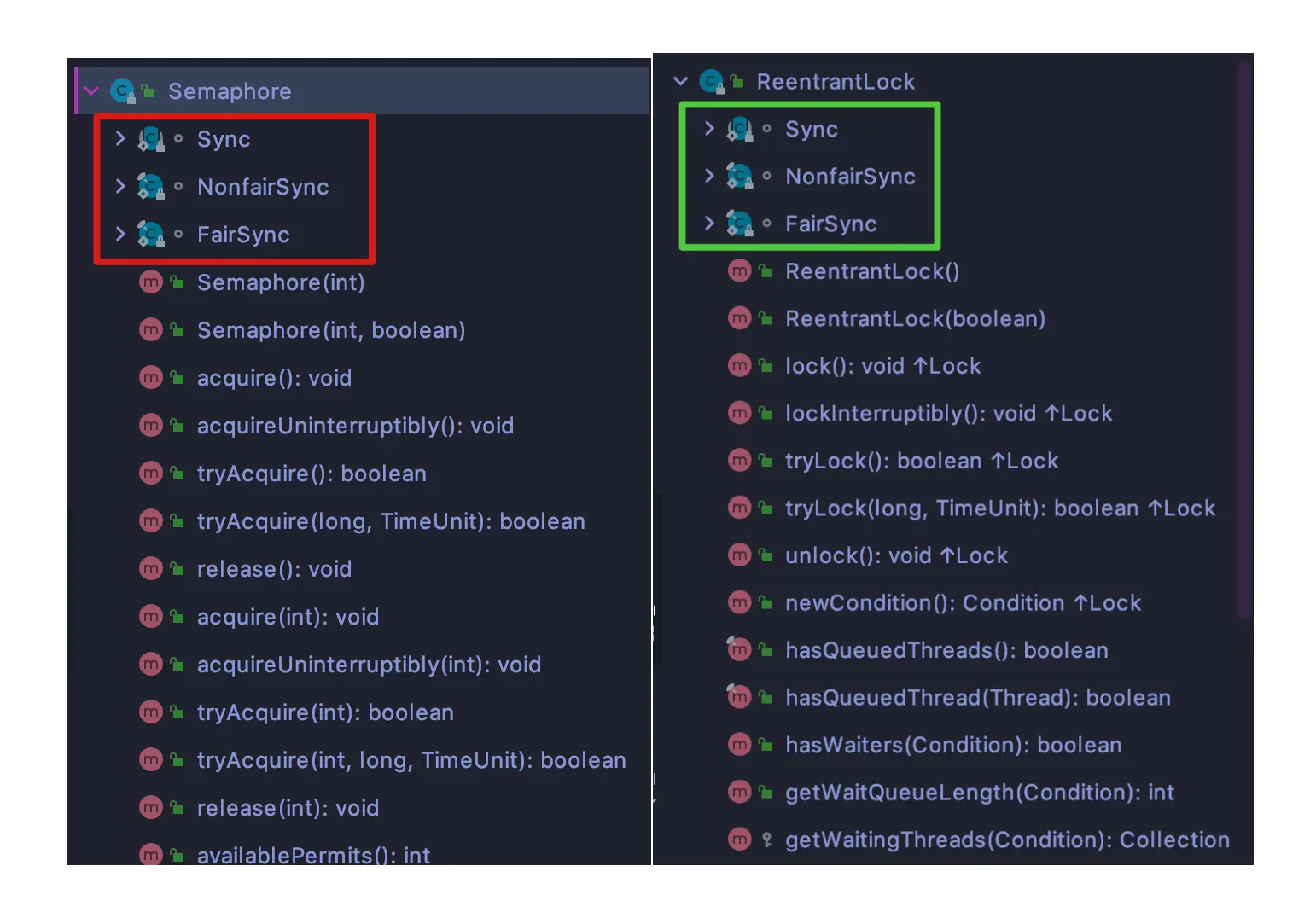
Task: Click class icon of ReentrantLock NonfairSync
Action: pyautogui.click(x=739, y=176)
